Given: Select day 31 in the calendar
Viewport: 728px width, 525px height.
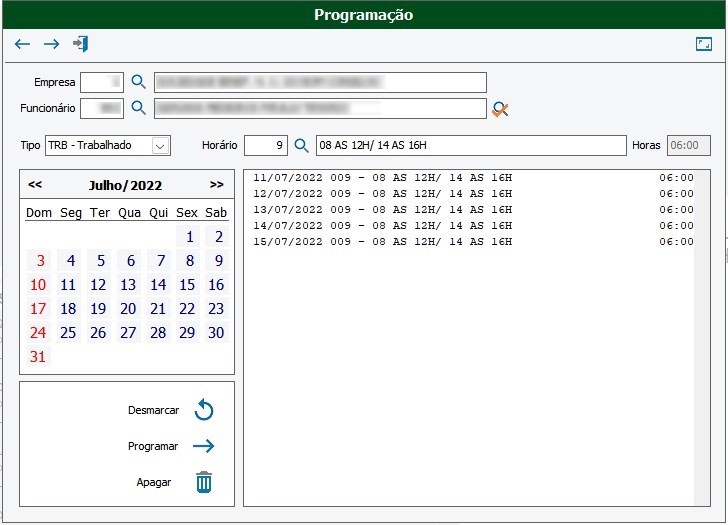Looking at the screenshot, I should [x=38, y=357].
